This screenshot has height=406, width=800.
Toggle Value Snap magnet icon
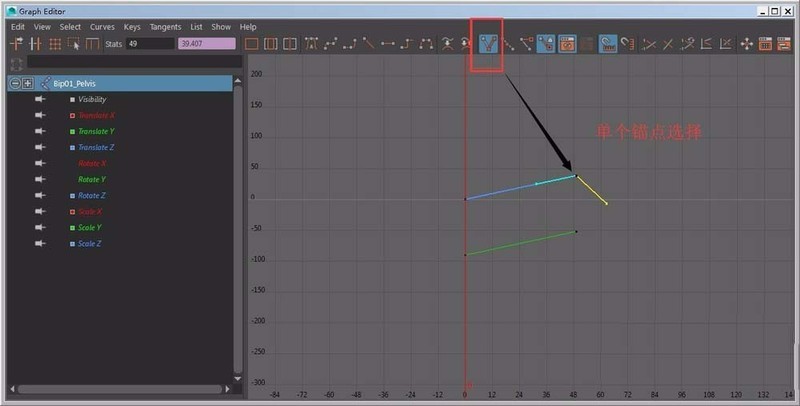coord(628,44)
